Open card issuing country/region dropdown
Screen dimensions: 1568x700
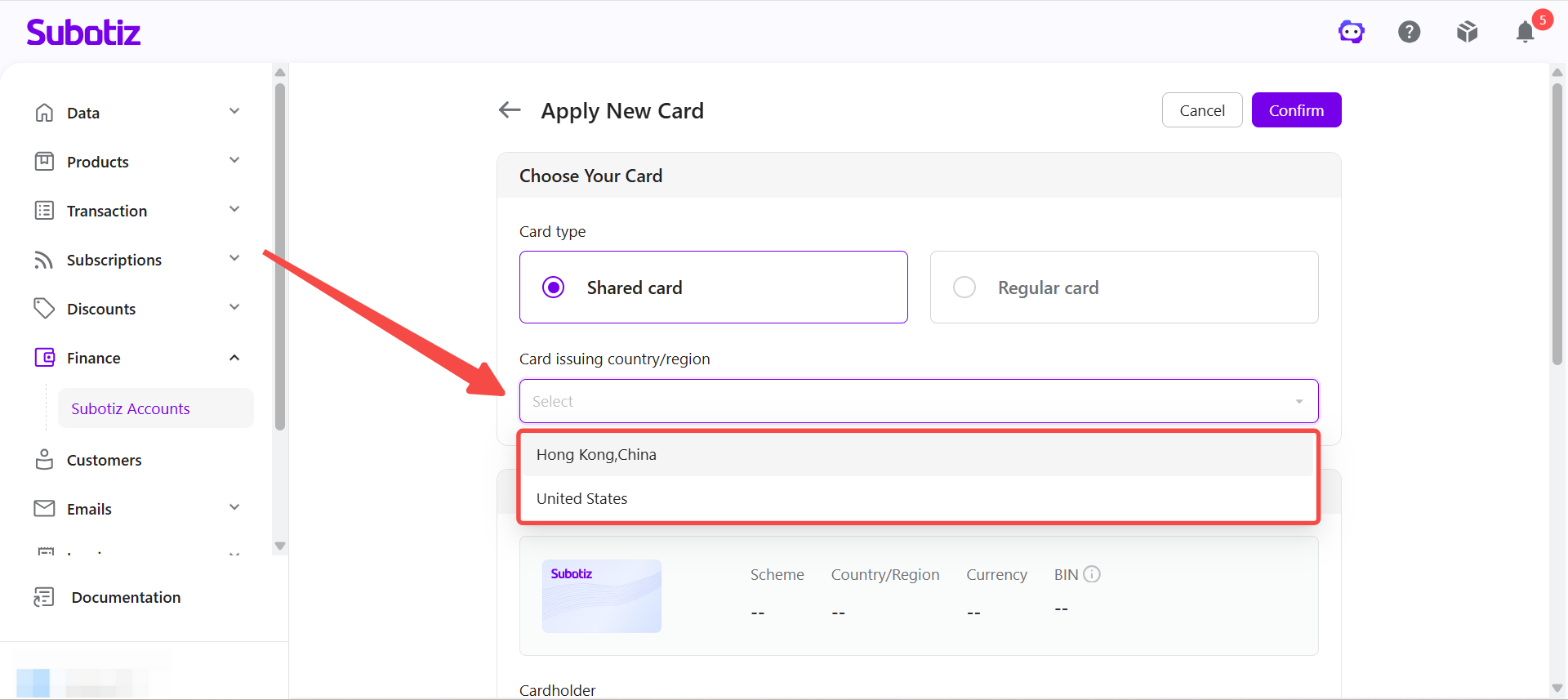coord(919,401)
